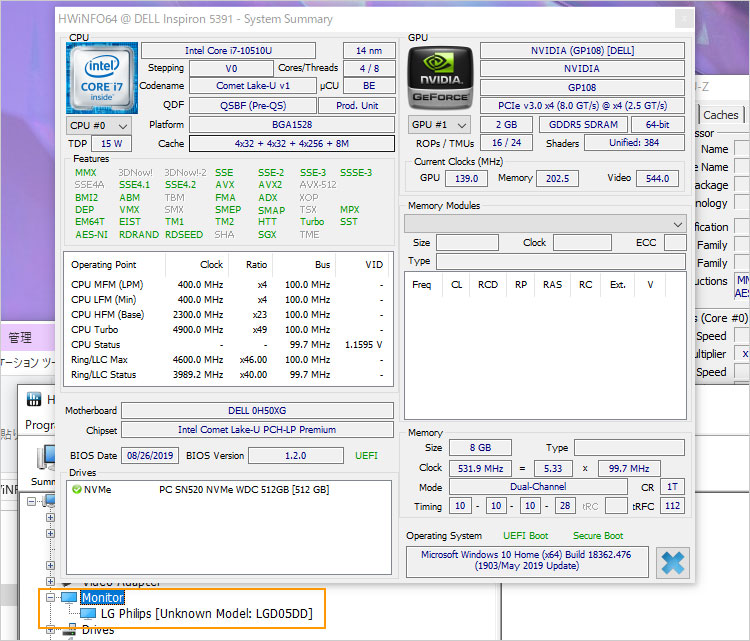The width and height of the screenshot is (750, 641).
Task: Click the tRFC 112 timing value
Action: [x=672, y=506]
